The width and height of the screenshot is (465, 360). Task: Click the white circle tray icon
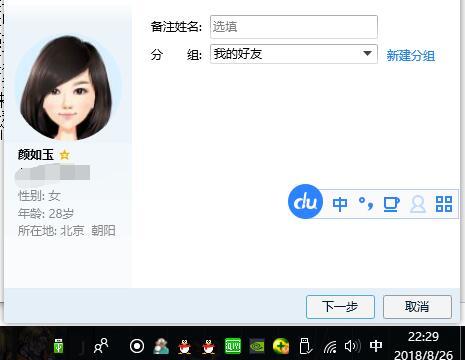137,346
